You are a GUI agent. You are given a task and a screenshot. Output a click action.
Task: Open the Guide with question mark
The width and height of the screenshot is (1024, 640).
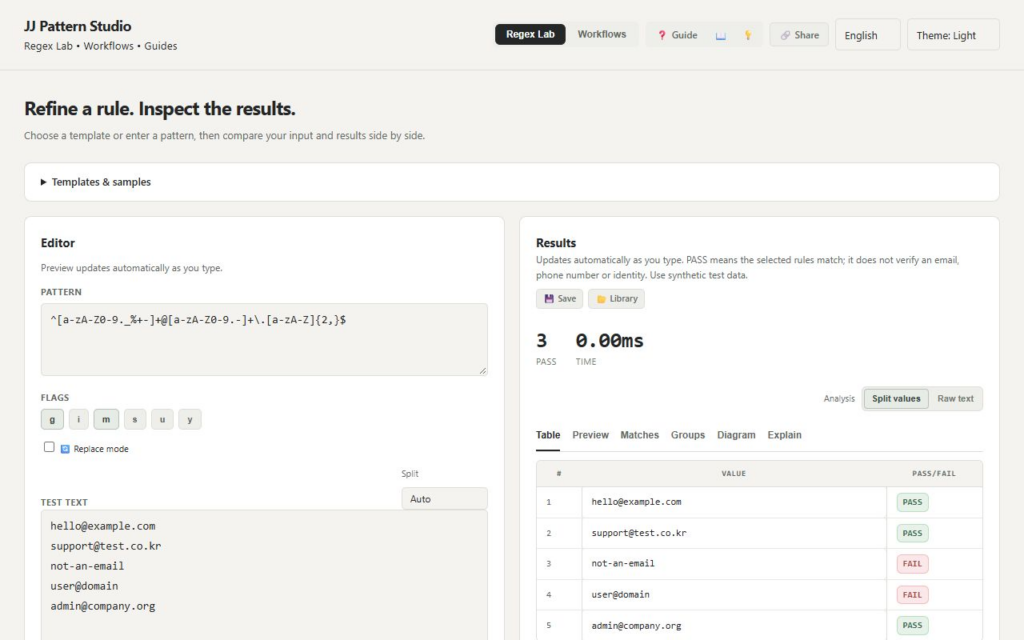[x=677, y=35]
